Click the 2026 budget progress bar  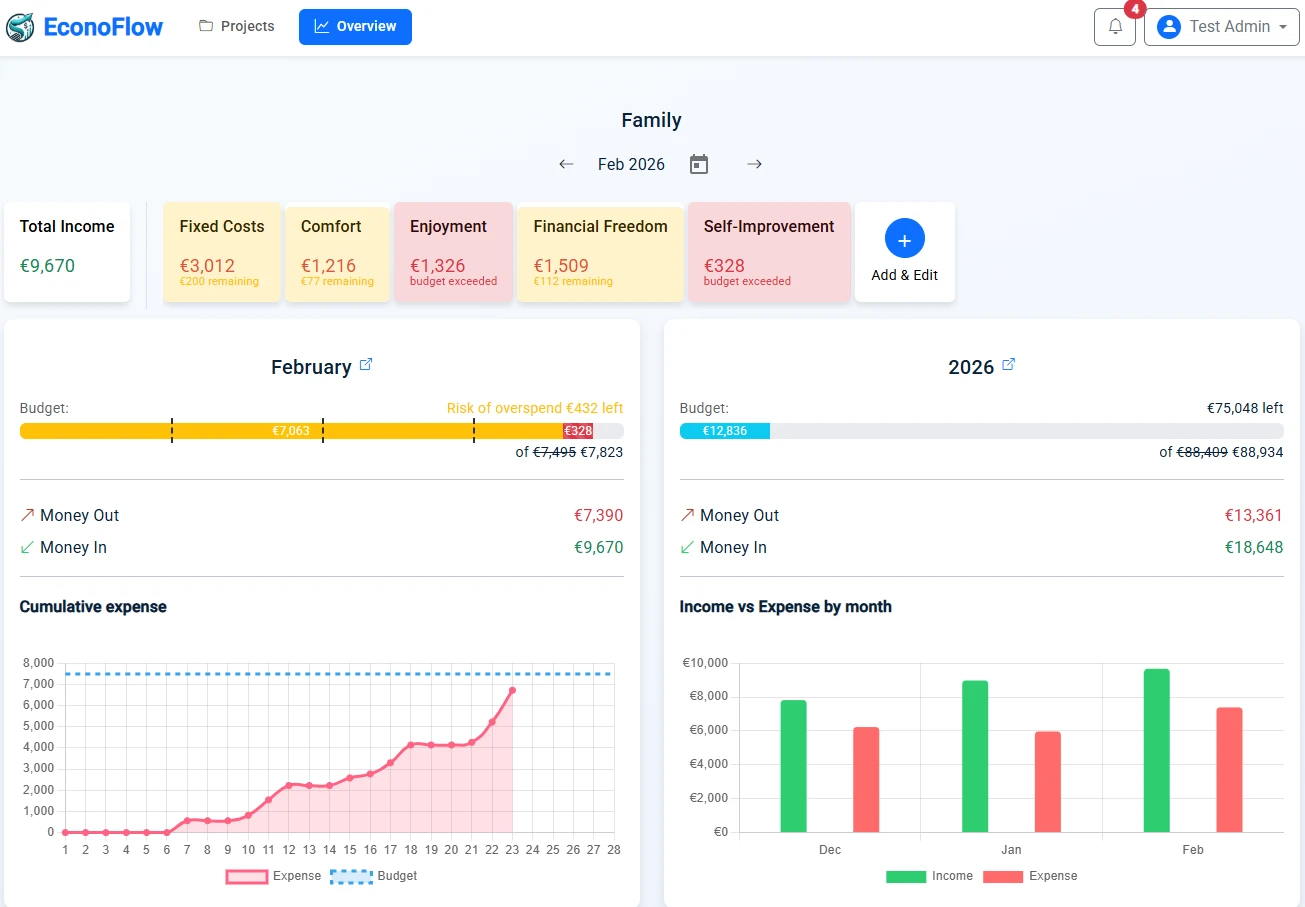pyautogui.click(x=981, y=431)
